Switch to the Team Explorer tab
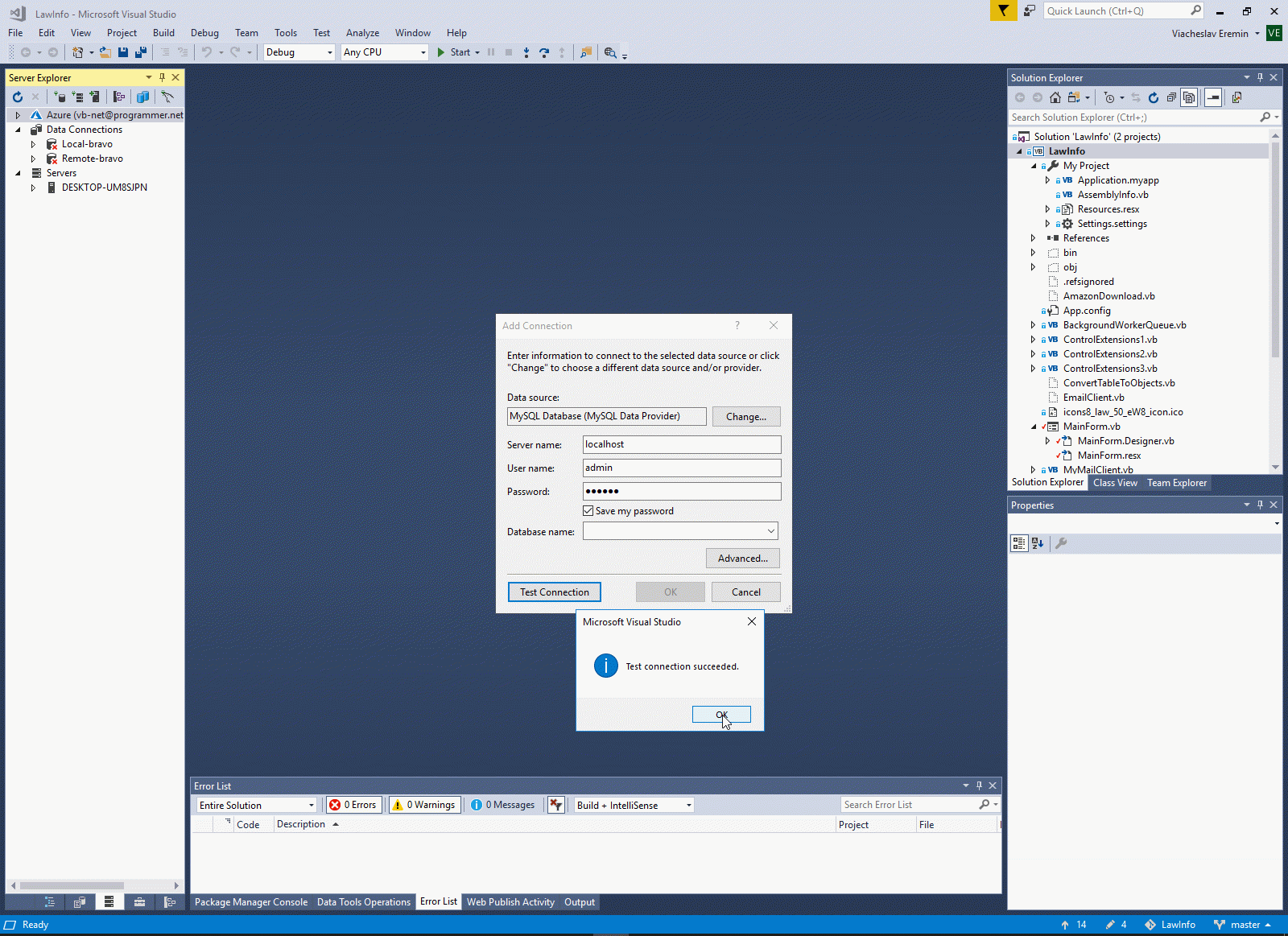Viewport: 1288px width, 936px height. coord(1177,483)
